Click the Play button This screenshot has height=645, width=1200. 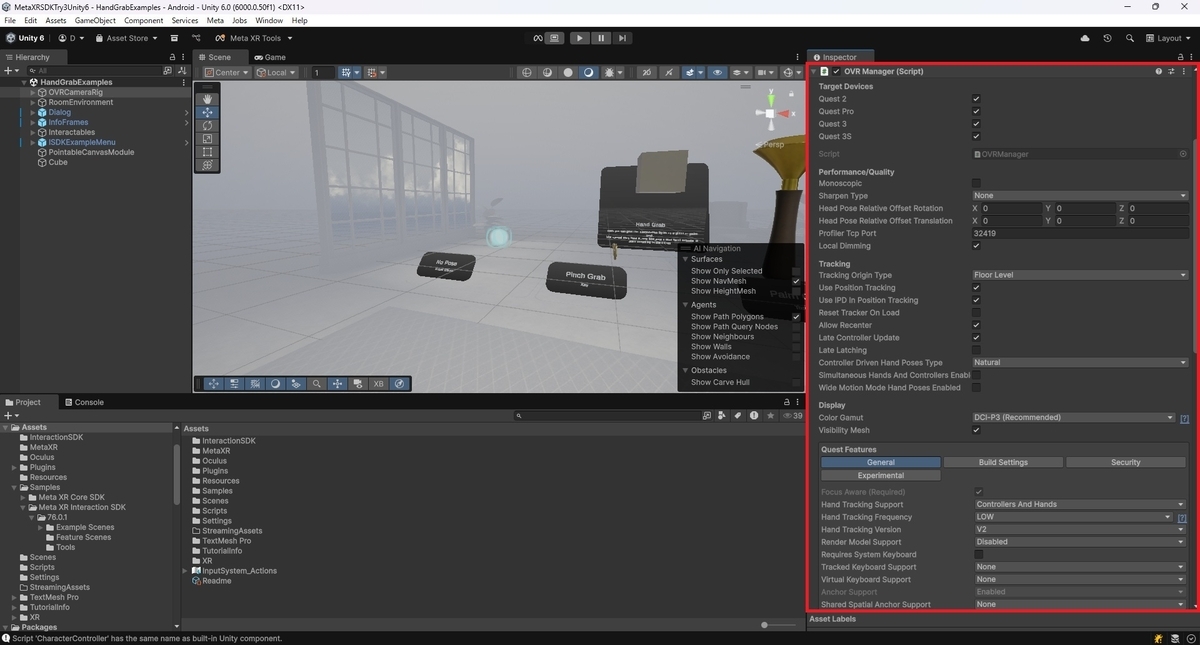point(579,38)
